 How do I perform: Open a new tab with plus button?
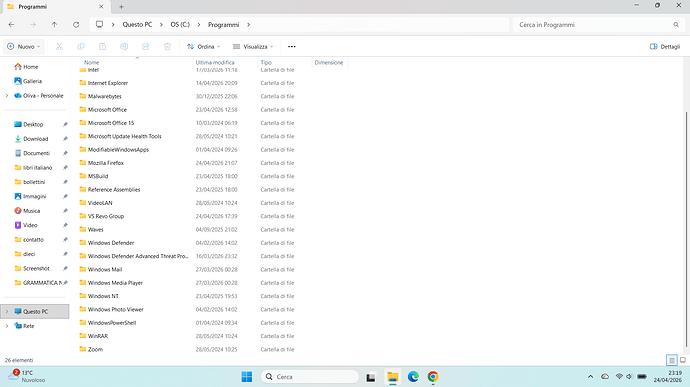[x=121, y=7]
